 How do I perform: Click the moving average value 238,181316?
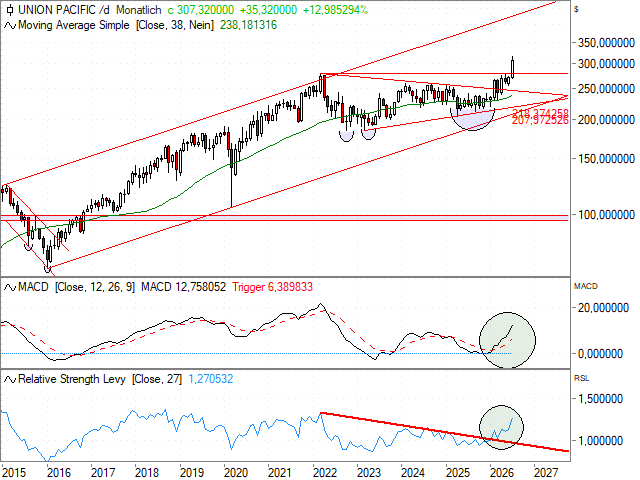[x=248, y=25]
